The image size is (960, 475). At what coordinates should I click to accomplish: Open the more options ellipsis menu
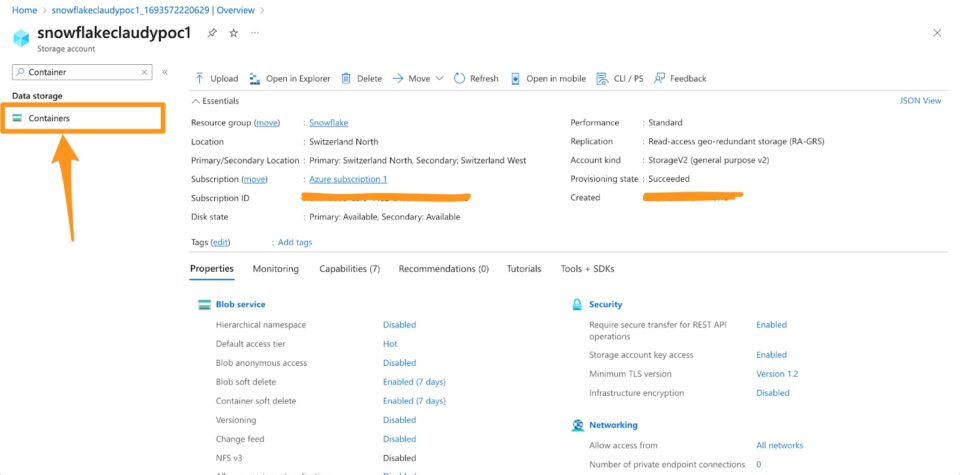(255, 33)
